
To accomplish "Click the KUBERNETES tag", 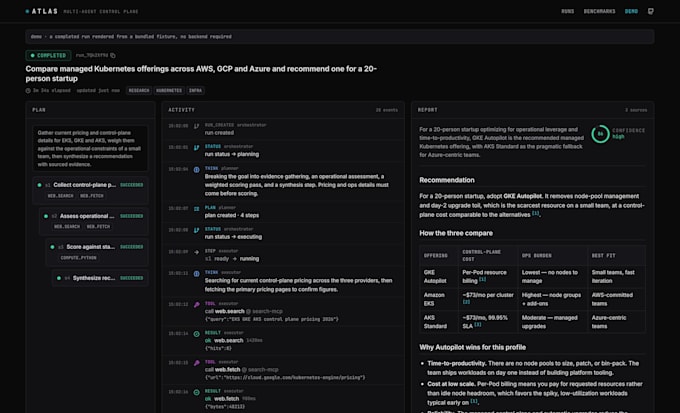I will point(169,91).
